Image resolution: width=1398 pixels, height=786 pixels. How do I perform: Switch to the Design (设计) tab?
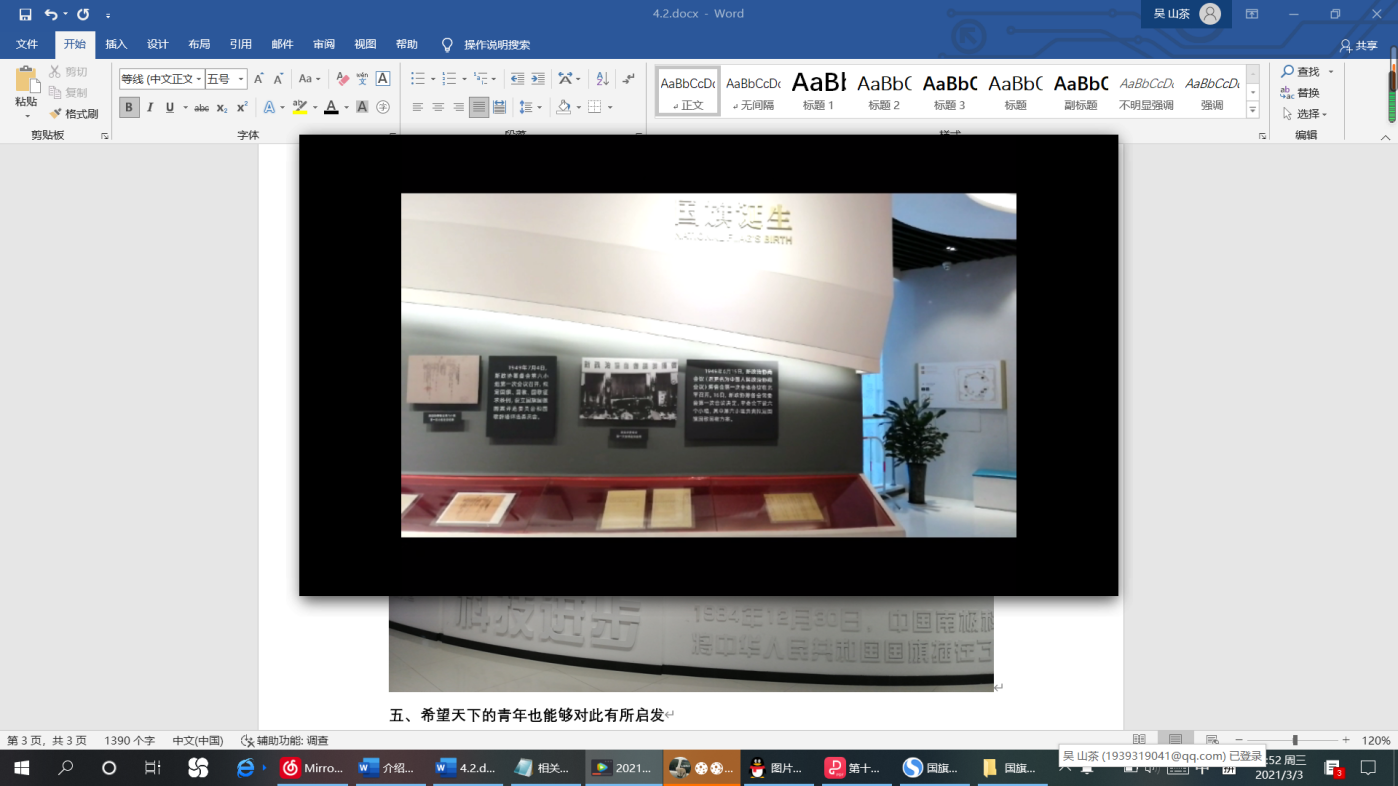click(x=158, y=45)
